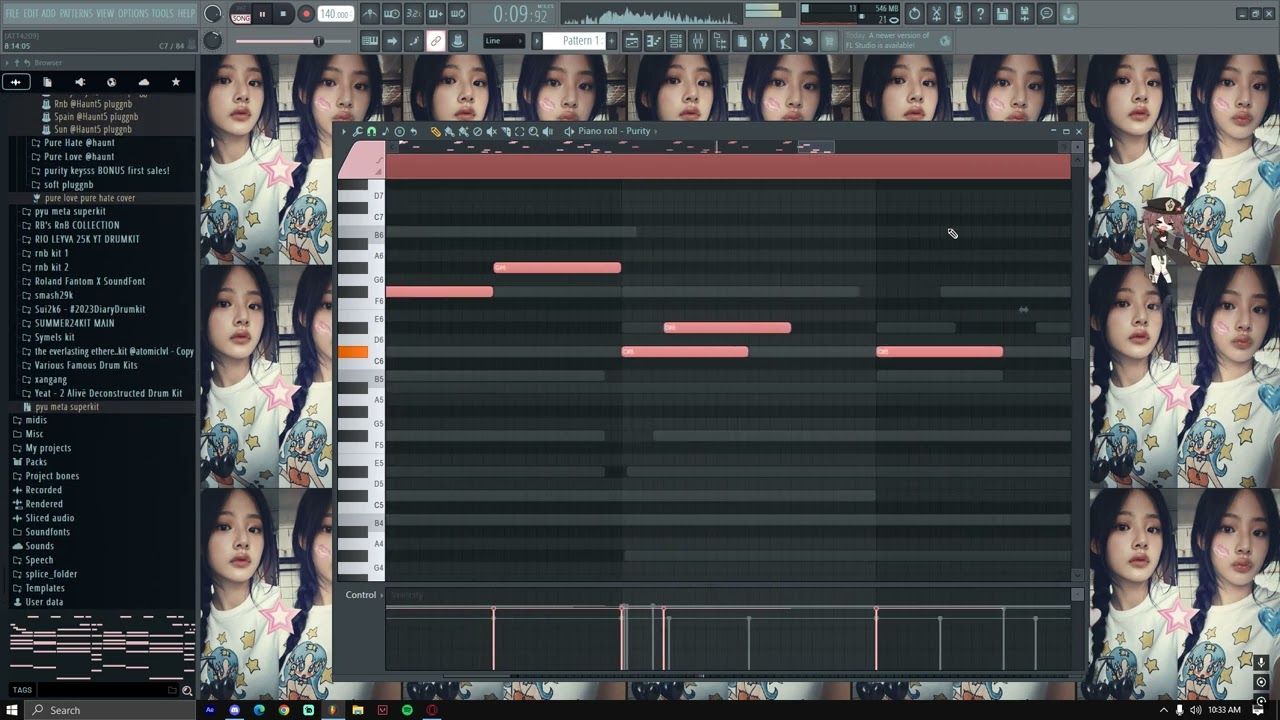1280x720 pixels.
Task: Expand the pyu meta superkit folder
Action: pos(70,212)
